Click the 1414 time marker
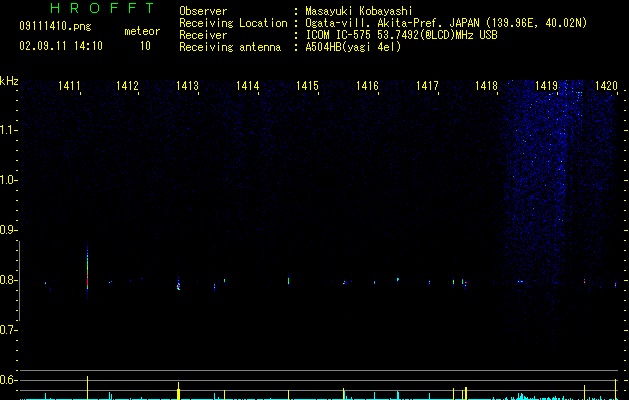 pos(248,85)
